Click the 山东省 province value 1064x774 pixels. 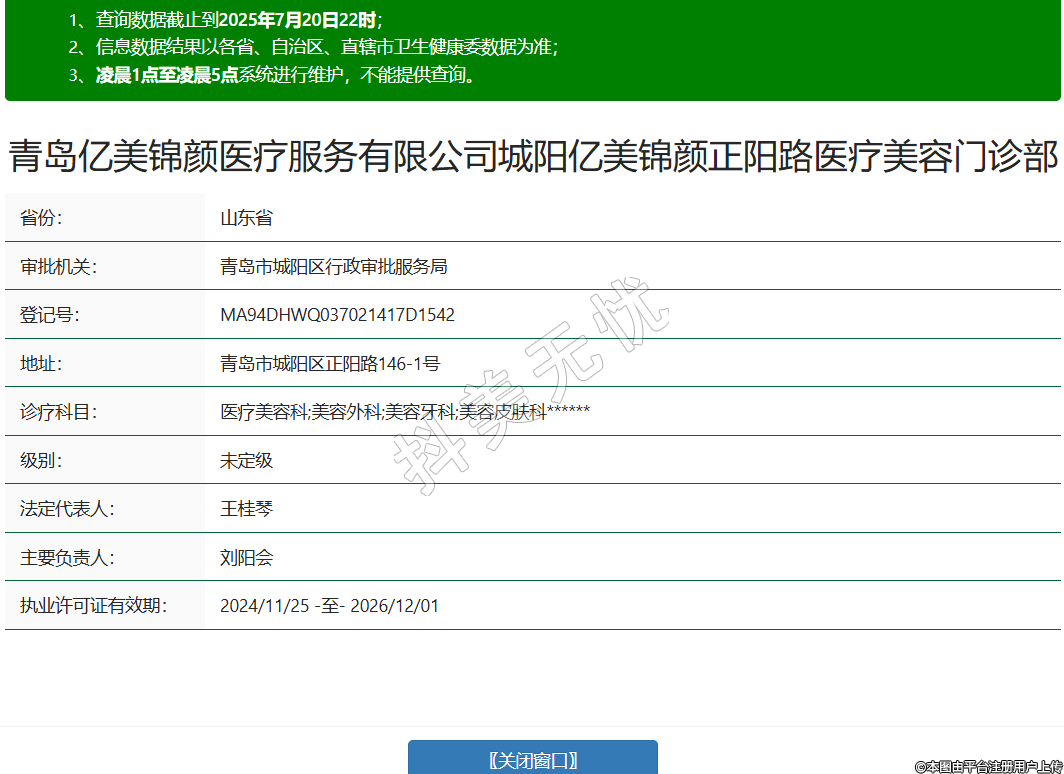(x=246, y=218)
